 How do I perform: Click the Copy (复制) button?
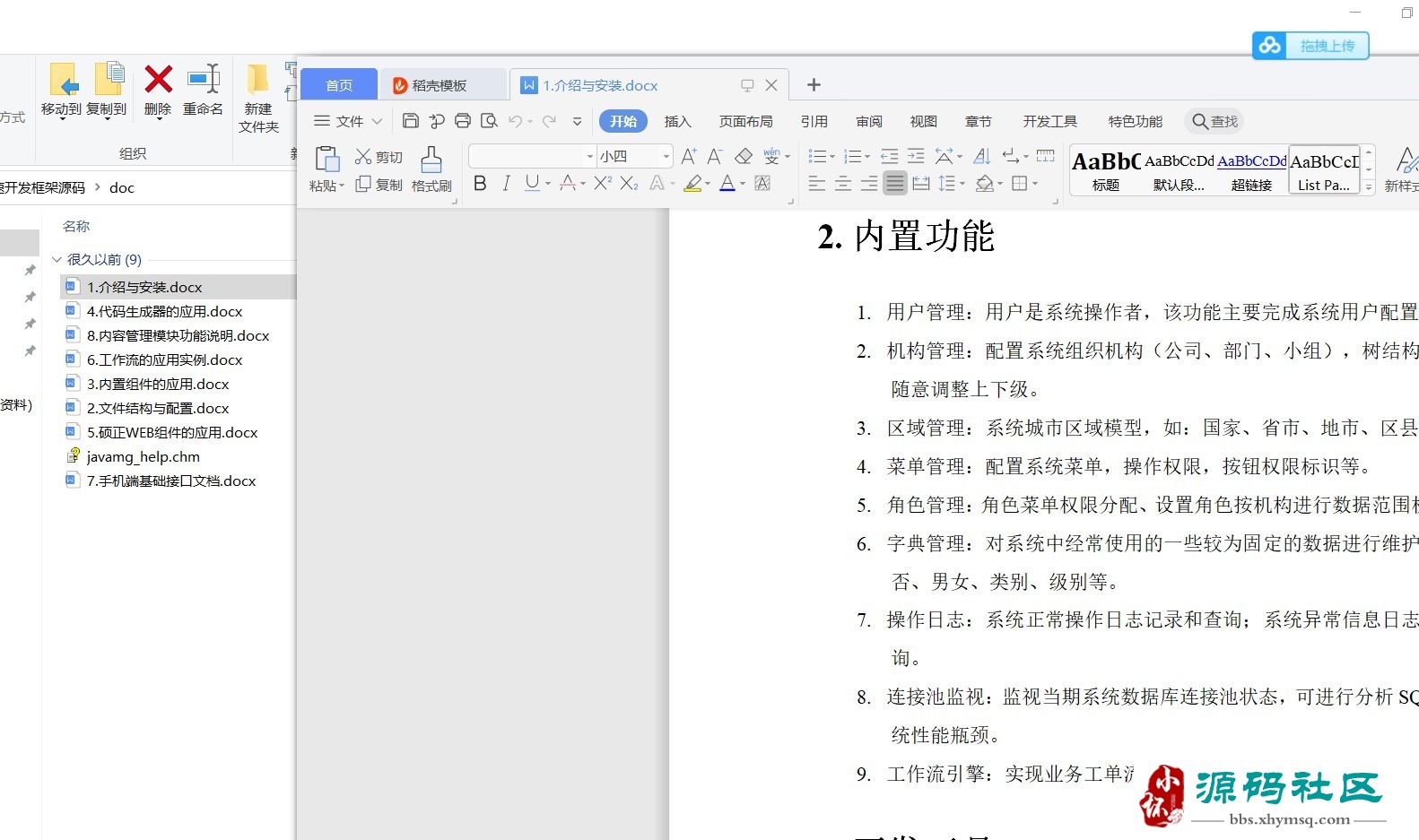[x=378, y=185]
